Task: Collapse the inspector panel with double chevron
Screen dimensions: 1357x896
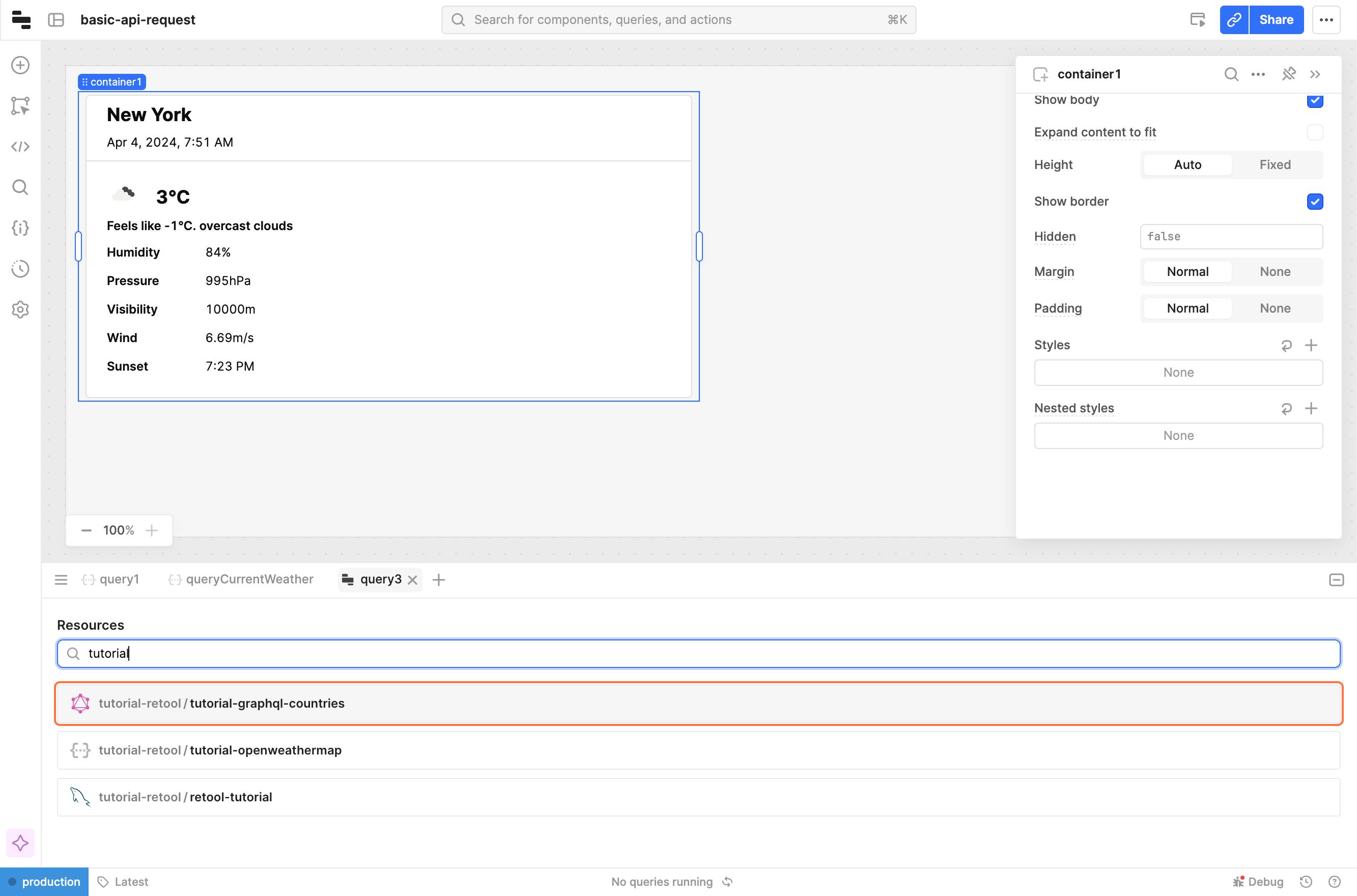Action: 1315,74
